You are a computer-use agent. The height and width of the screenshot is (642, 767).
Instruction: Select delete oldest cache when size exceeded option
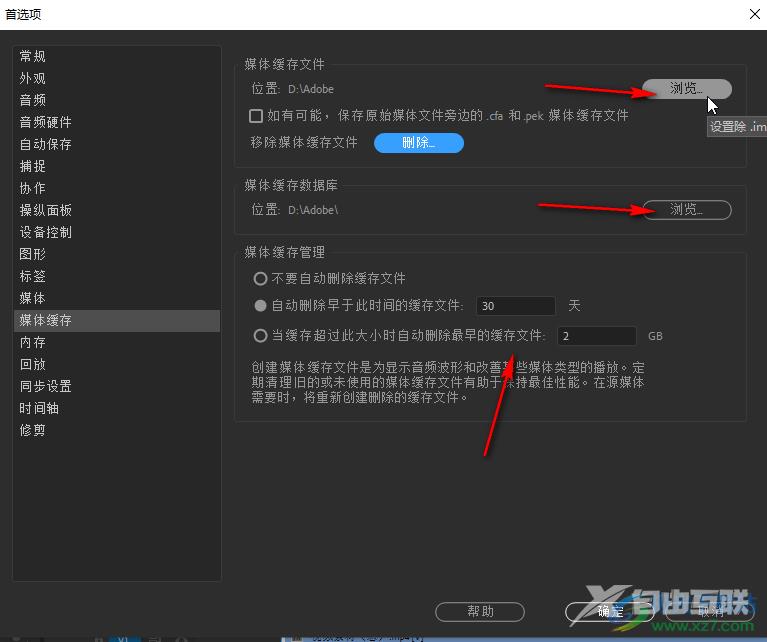tap(260, 336)
